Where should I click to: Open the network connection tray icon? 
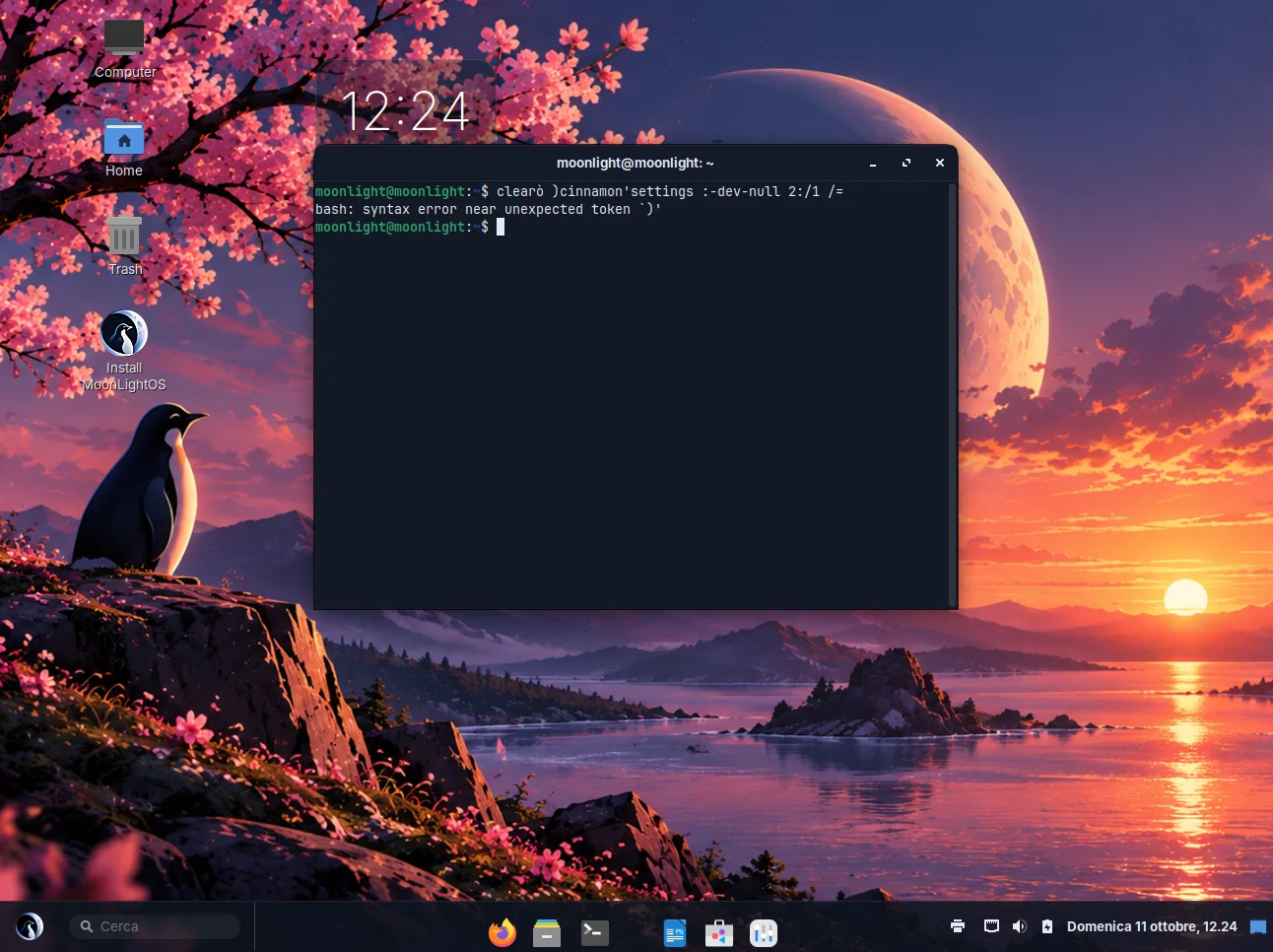(991, 926)
